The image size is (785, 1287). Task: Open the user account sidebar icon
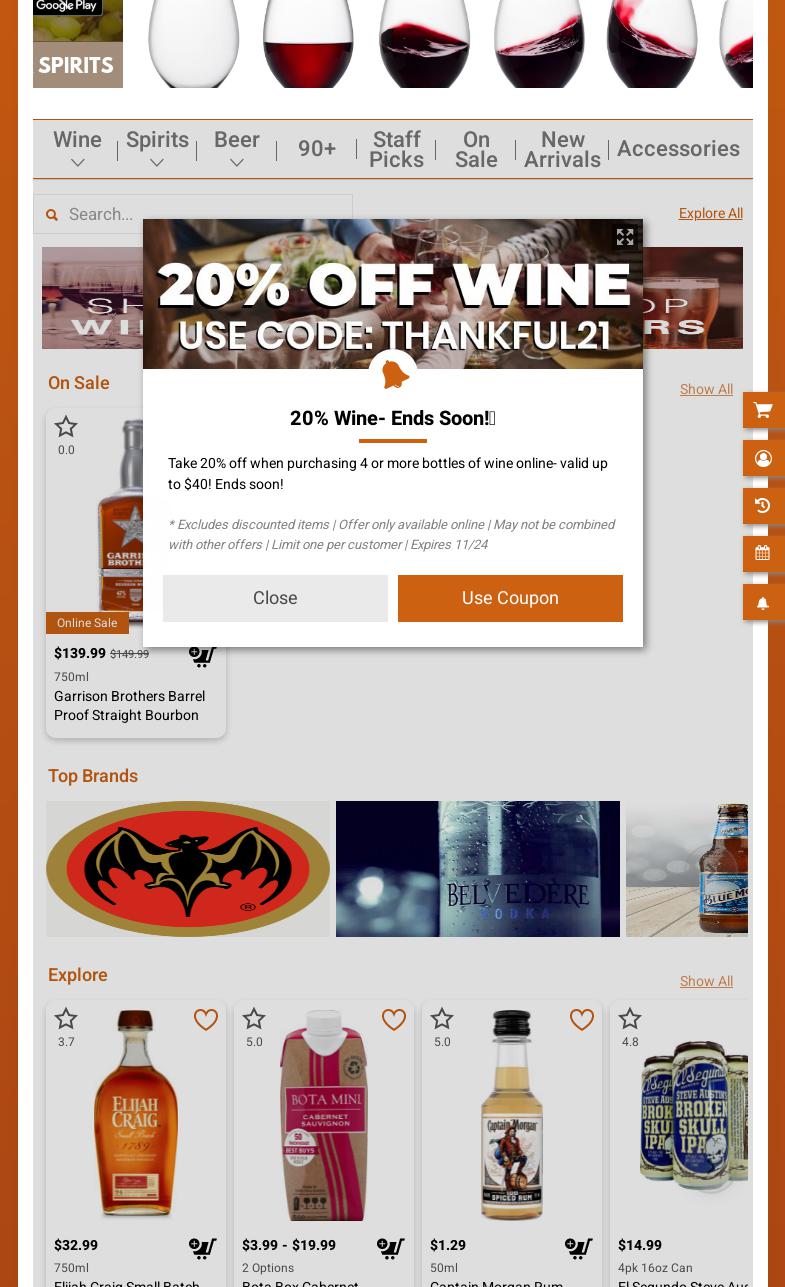[764, 458]
